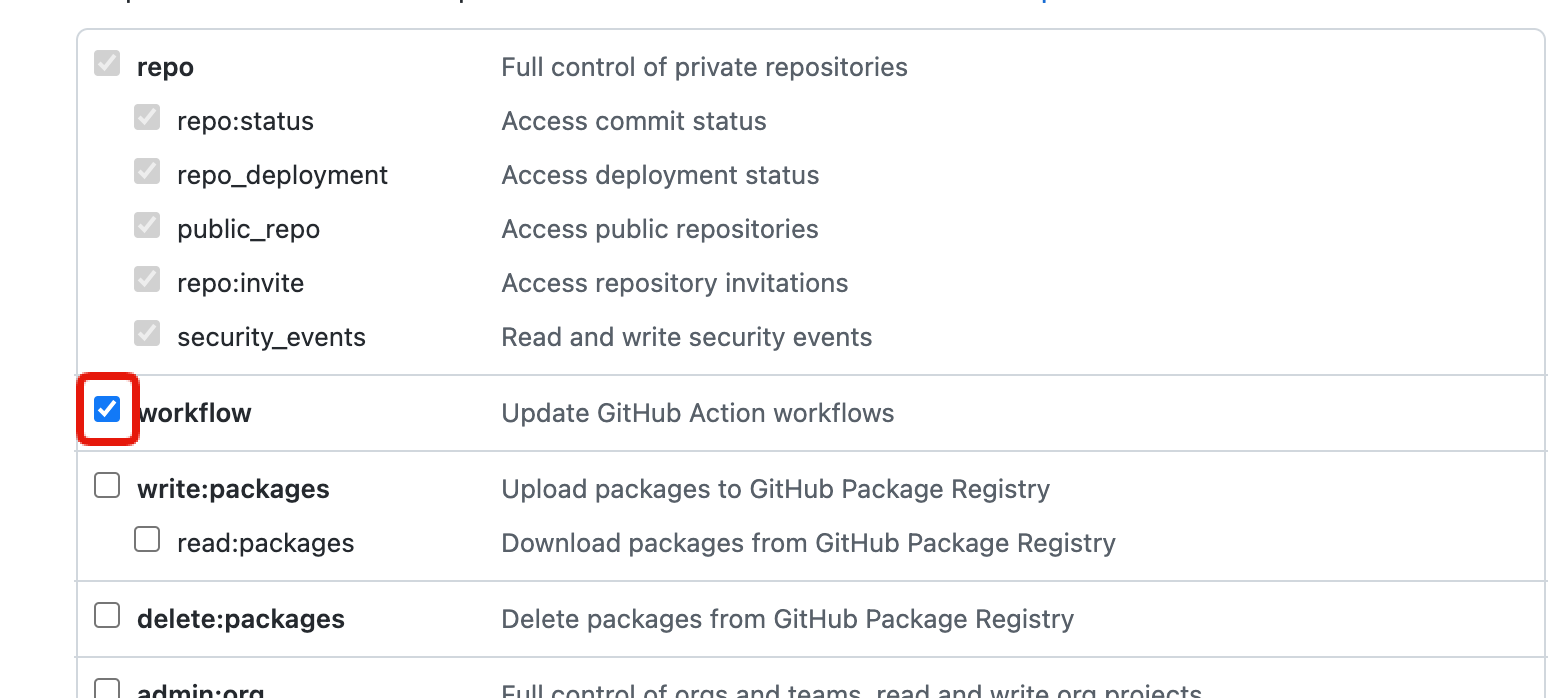Tick the delete:packages scope checkbox
The image size is (1566, 698).
pyautogui.click(x=107, y=616)
